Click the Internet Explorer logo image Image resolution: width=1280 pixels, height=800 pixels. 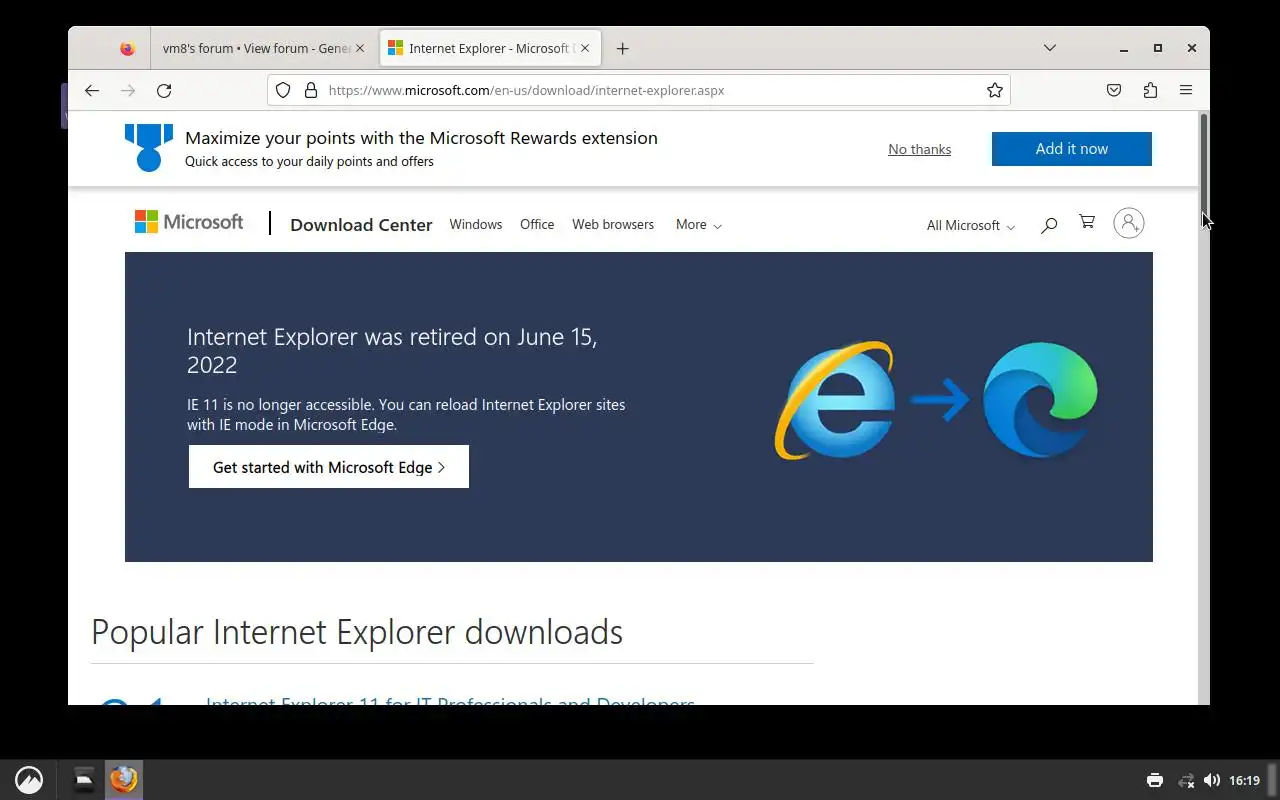[x=834, y=400]
